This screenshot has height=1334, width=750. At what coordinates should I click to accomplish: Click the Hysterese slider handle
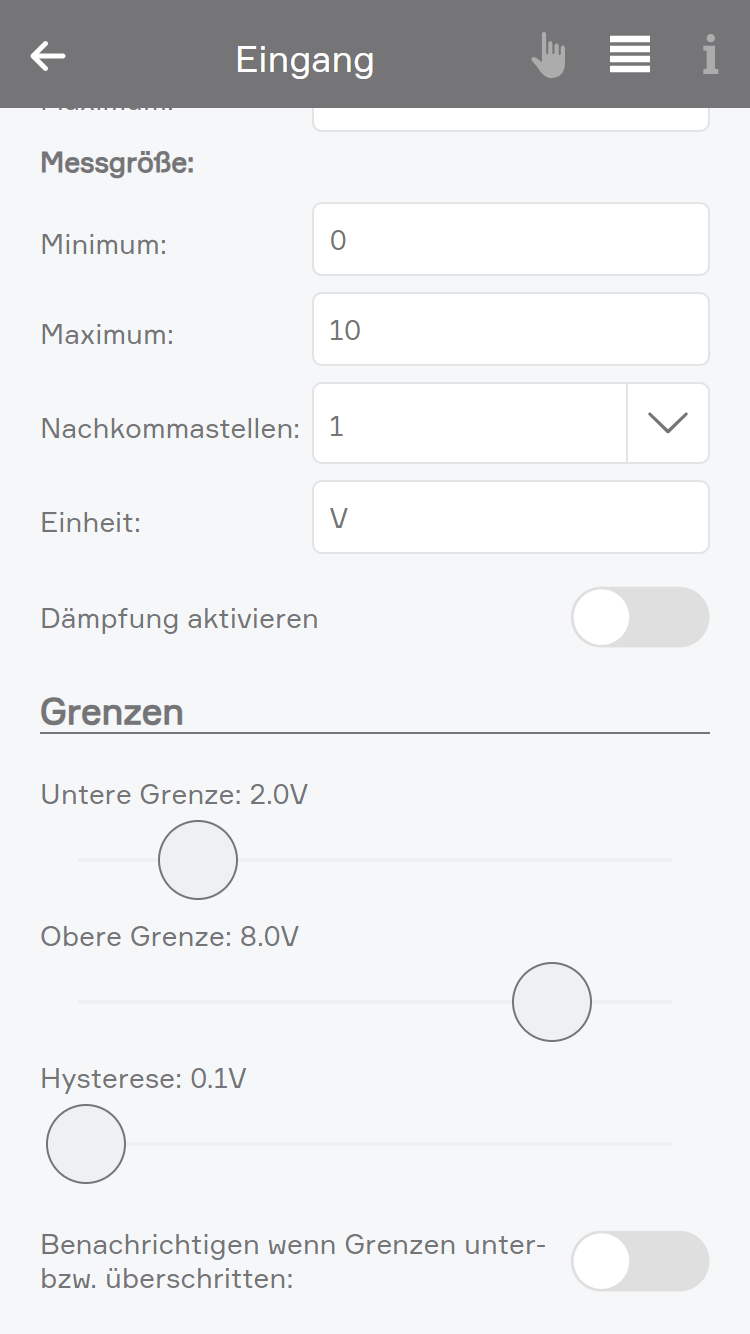86,1144
